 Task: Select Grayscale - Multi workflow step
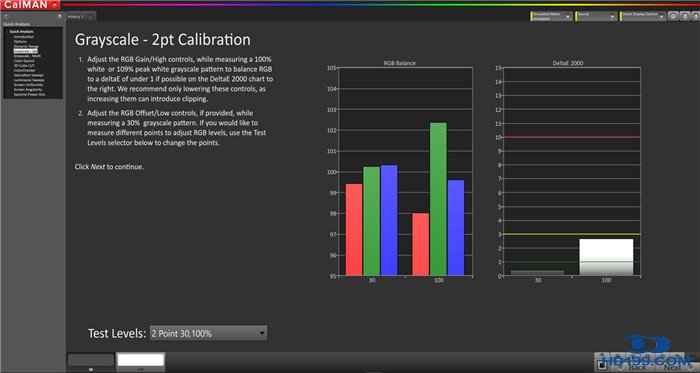27,56
